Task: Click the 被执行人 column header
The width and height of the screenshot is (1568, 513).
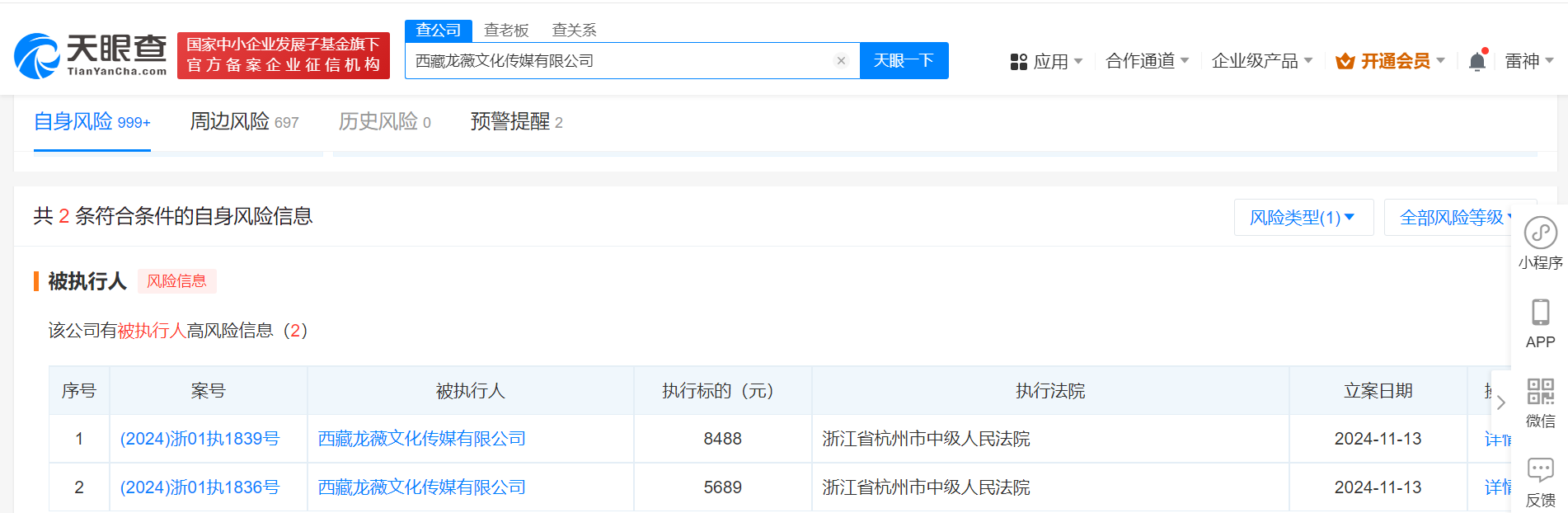Action: [471, 391]
